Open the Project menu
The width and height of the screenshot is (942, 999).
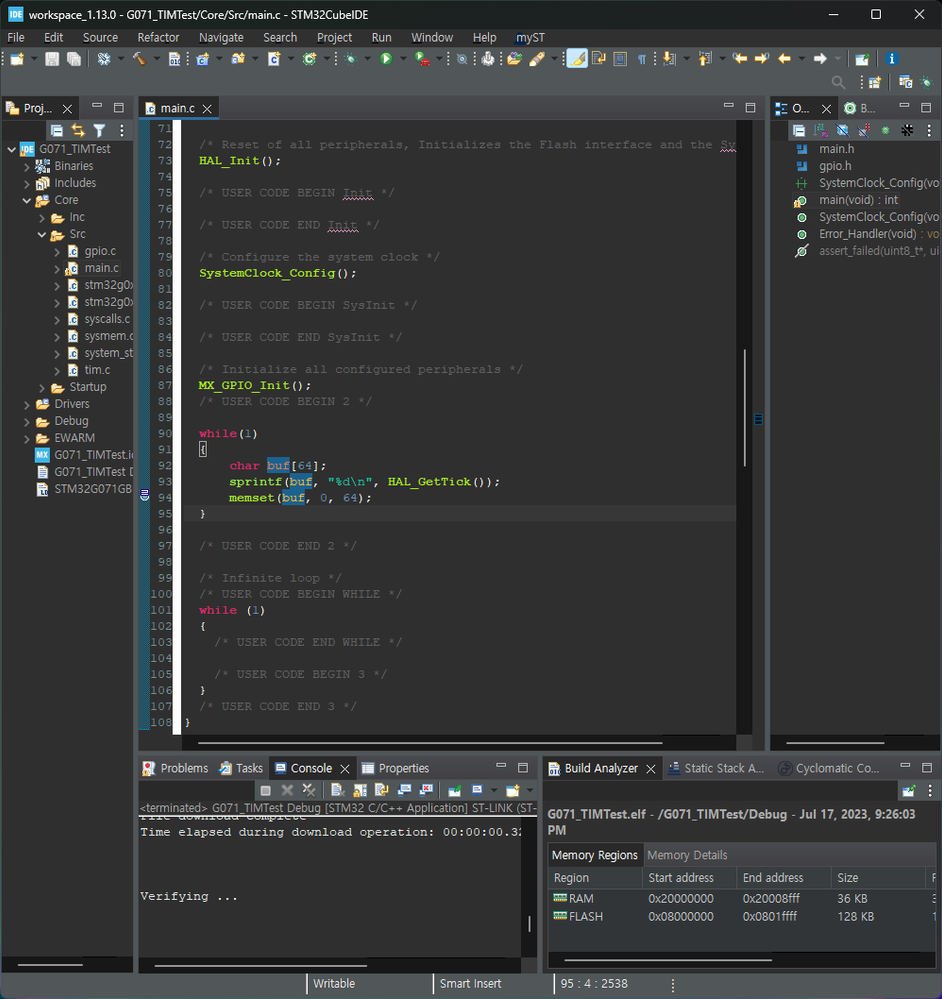coord(334,38)
